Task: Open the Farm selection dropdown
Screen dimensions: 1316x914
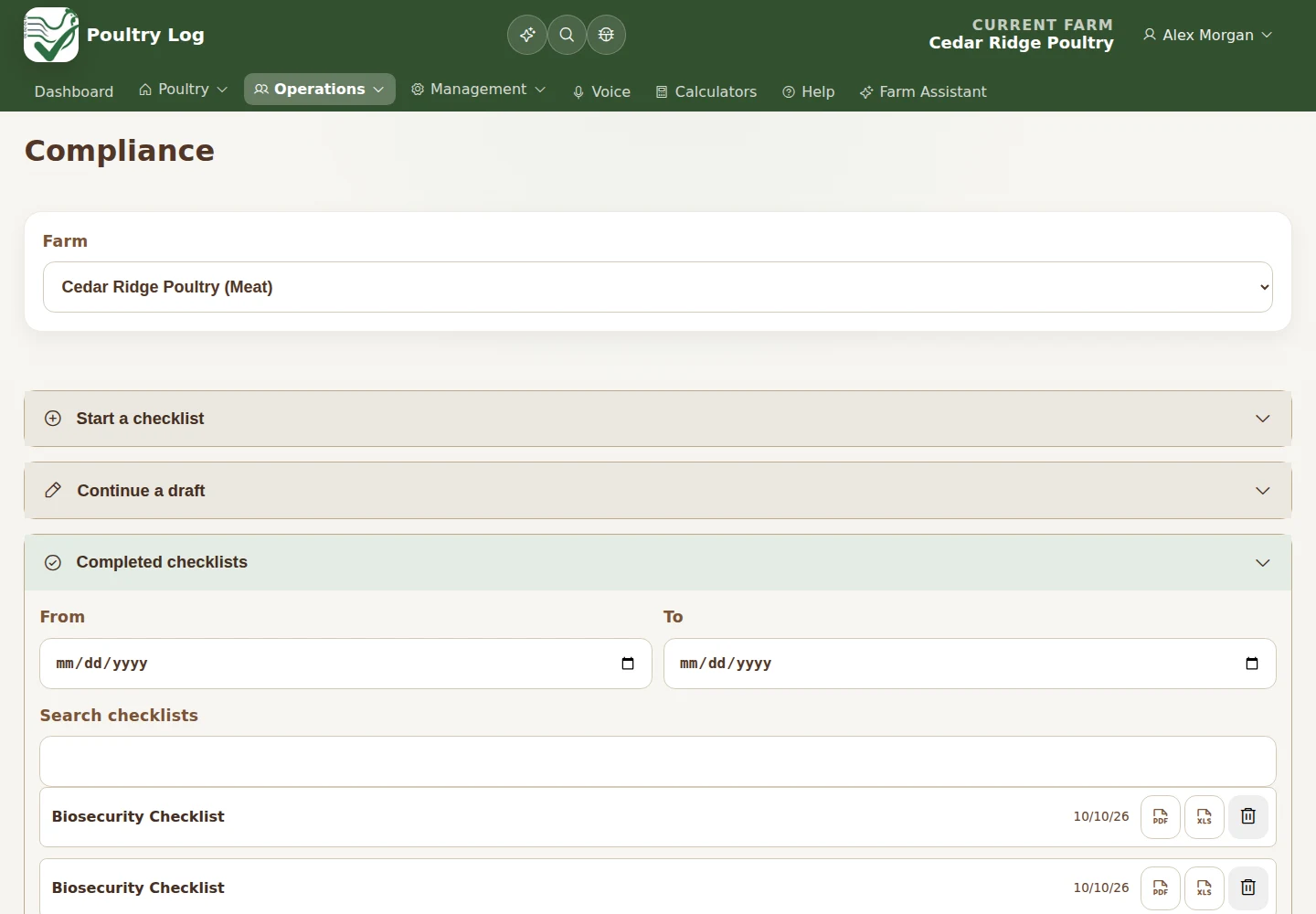Action: (658, 287)
